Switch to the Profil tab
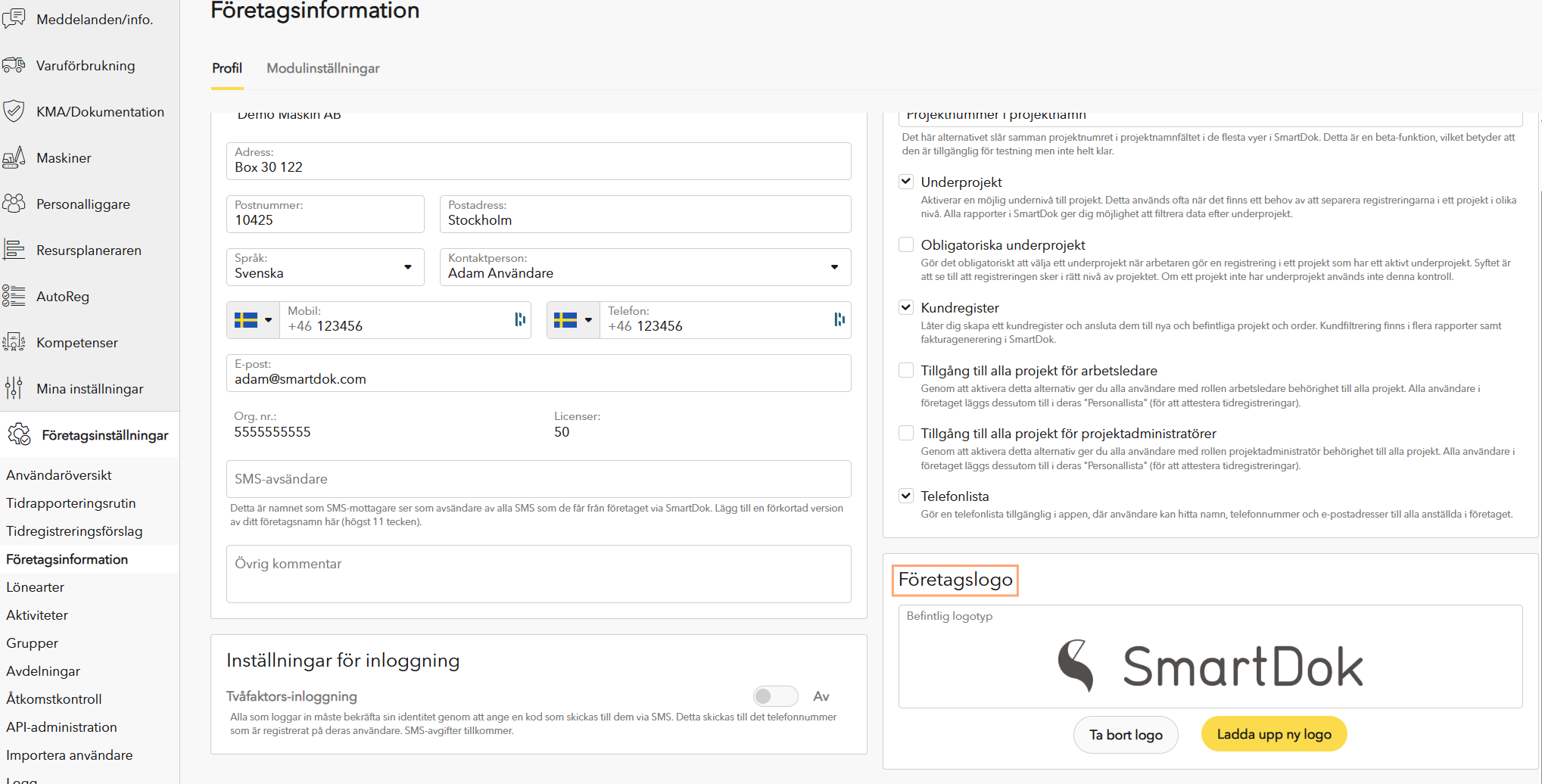 pos(227,68)
